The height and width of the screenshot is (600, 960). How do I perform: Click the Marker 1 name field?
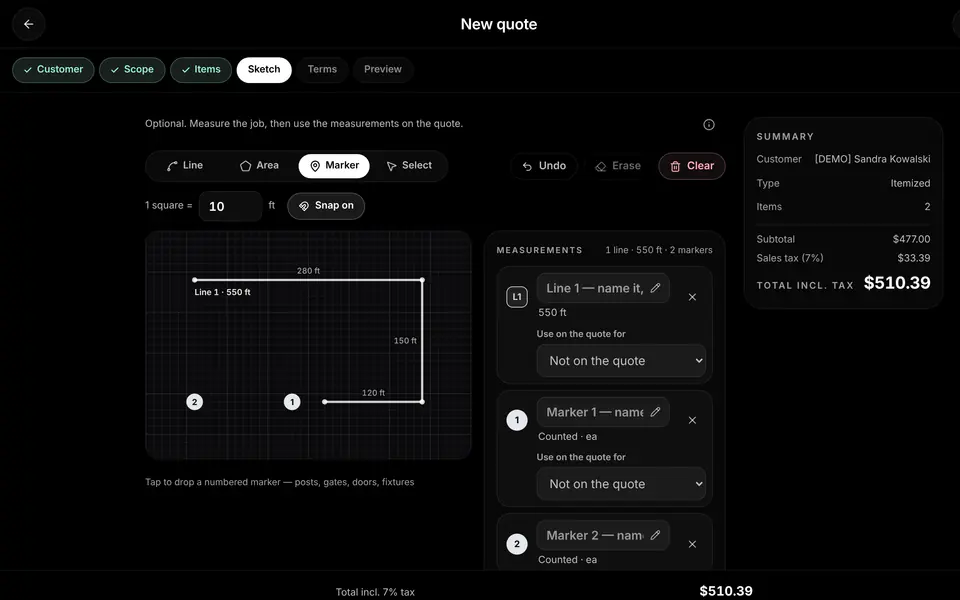(603, 413)
